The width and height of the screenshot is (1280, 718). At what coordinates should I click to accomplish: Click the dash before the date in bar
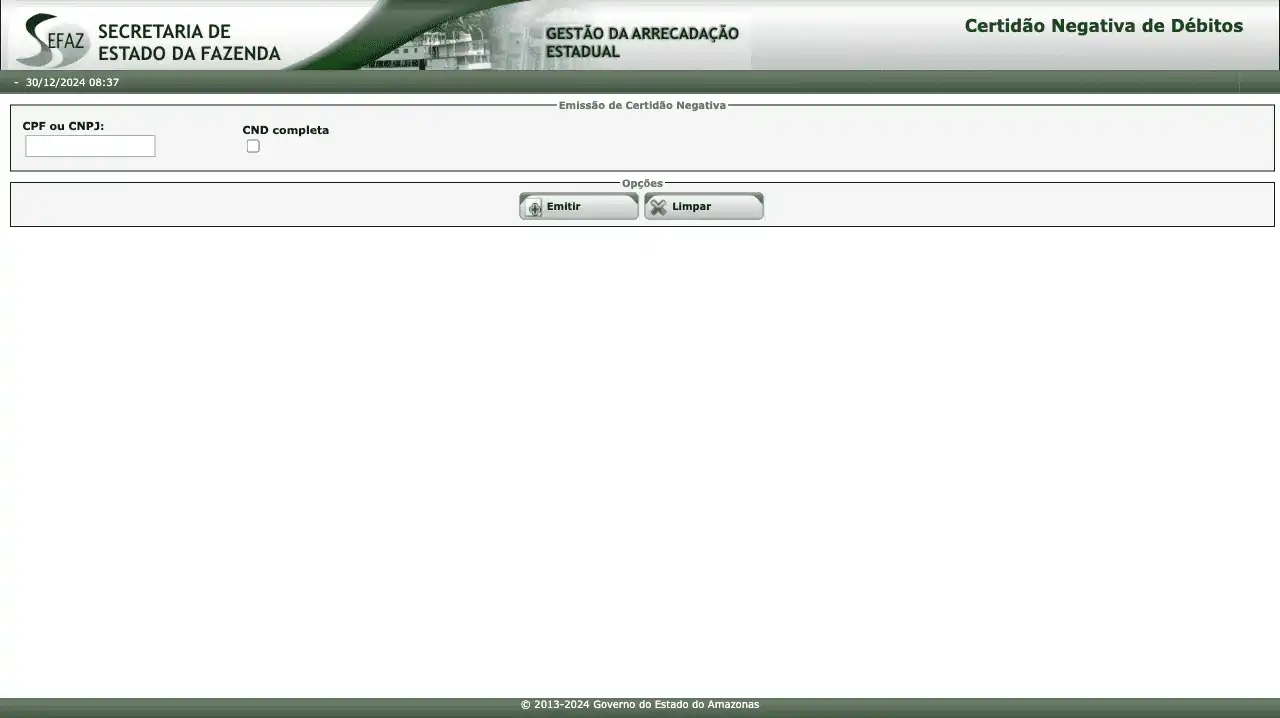16,82
